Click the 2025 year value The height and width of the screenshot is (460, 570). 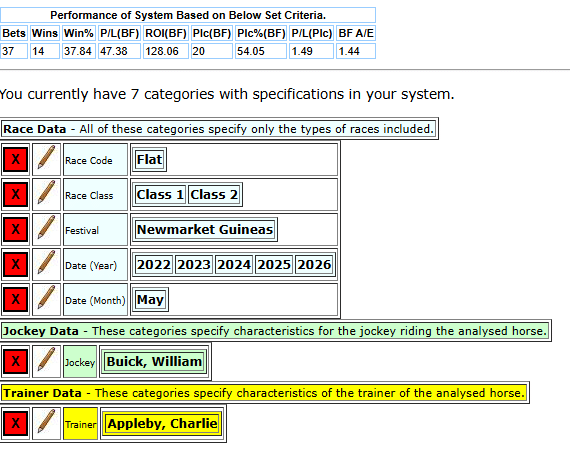click(274, 264)
